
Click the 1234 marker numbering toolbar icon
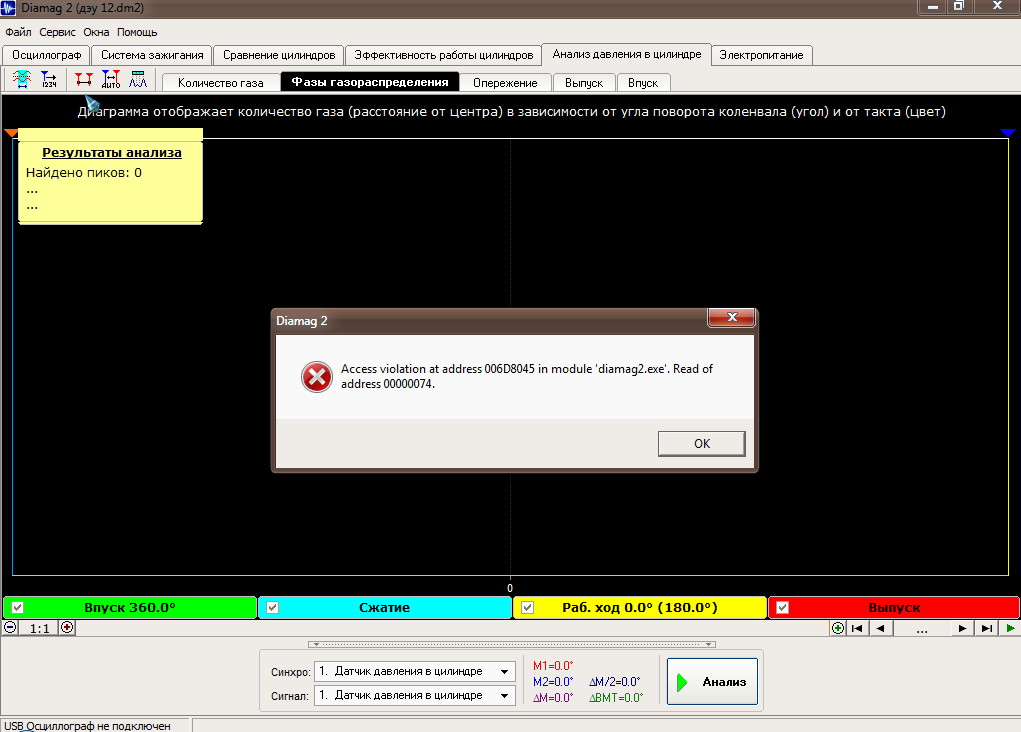point(49,79)
